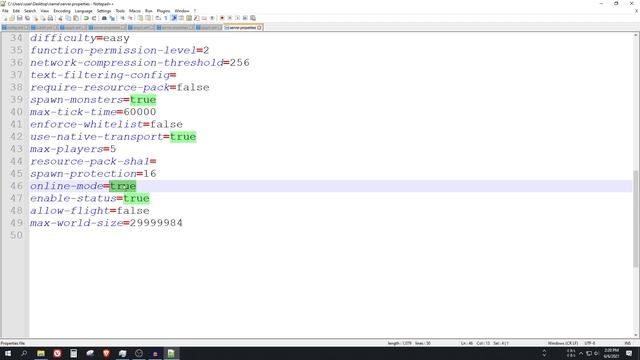Click the Notepad++ taskbar icon
Image resolution: width=640 pixels, height=360 pixels.
coord(171,353)
